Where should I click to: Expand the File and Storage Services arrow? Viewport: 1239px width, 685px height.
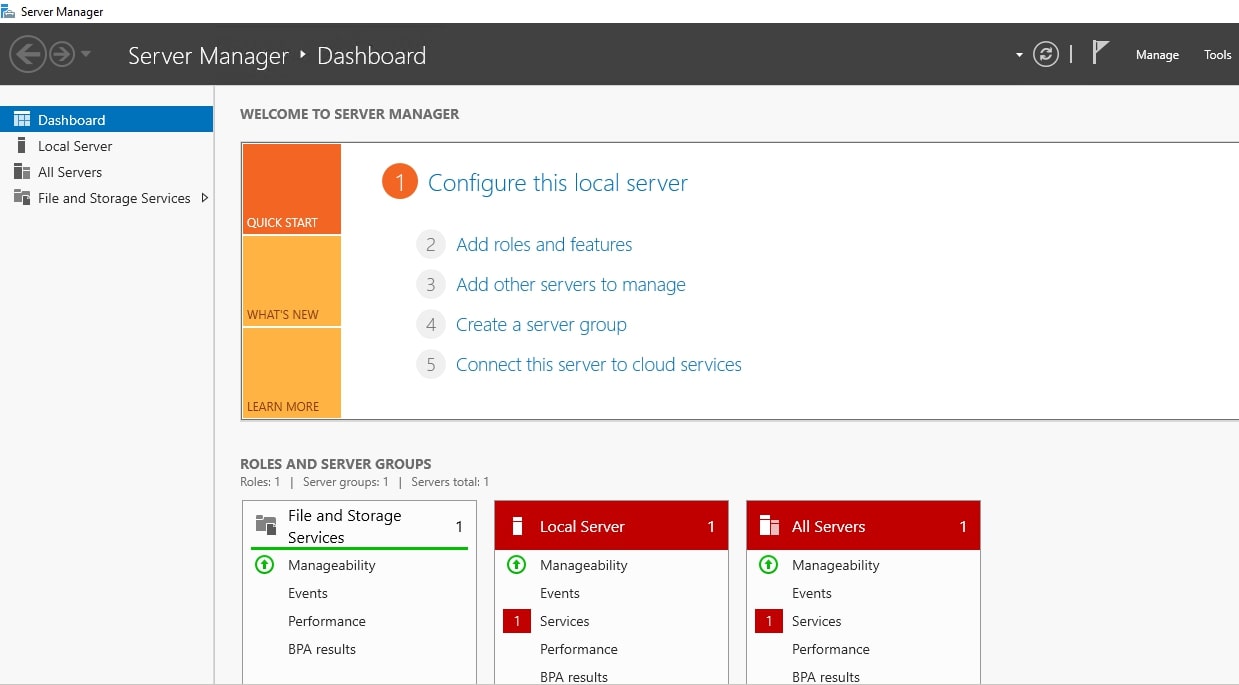tap(205, 198)
